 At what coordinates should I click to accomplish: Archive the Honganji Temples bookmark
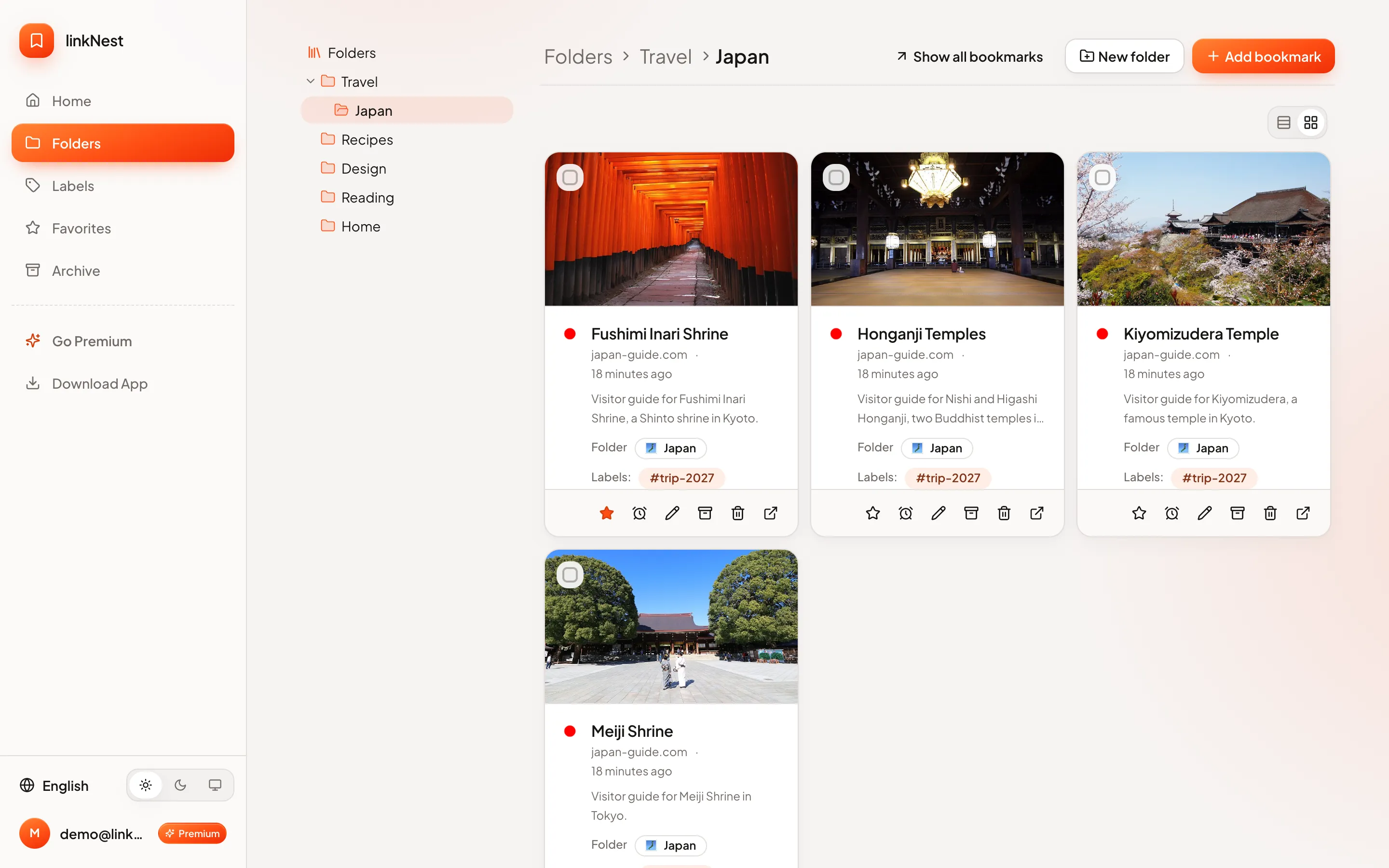(971, 513)
